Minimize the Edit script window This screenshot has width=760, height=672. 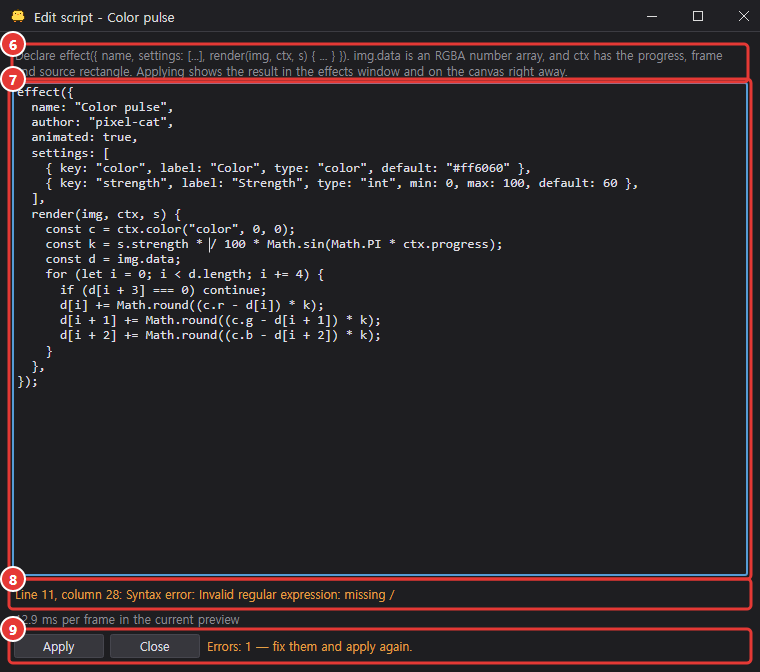tap(652, 17)
